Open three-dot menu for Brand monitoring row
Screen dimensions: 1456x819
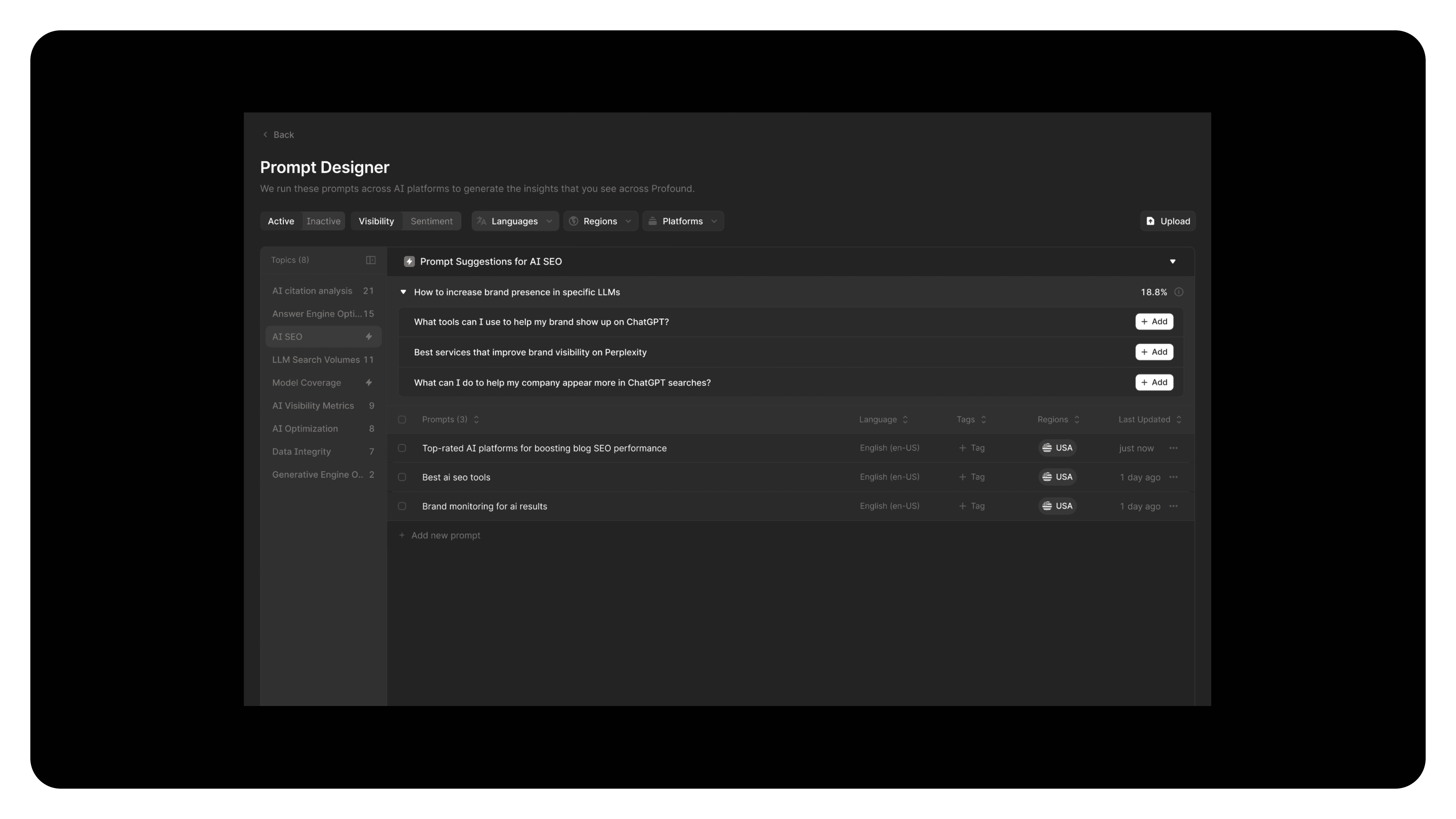coord(1174,507)
